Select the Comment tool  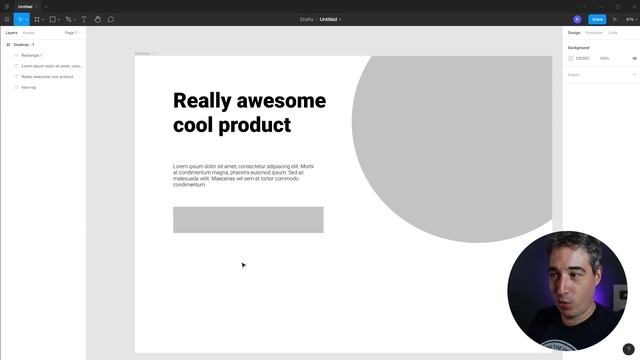(x=111, y=19)
